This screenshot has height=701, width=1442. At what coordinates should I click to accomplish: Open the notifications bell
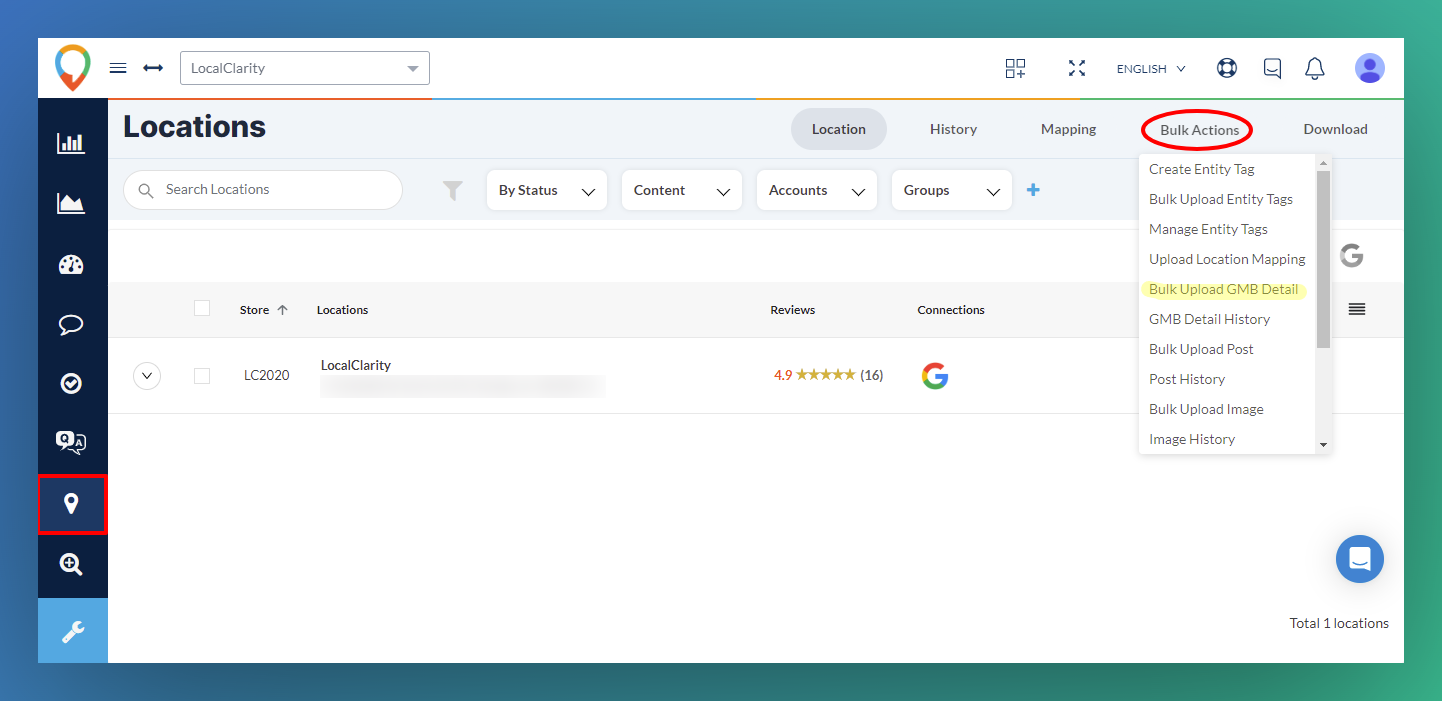click(1315, 68)
